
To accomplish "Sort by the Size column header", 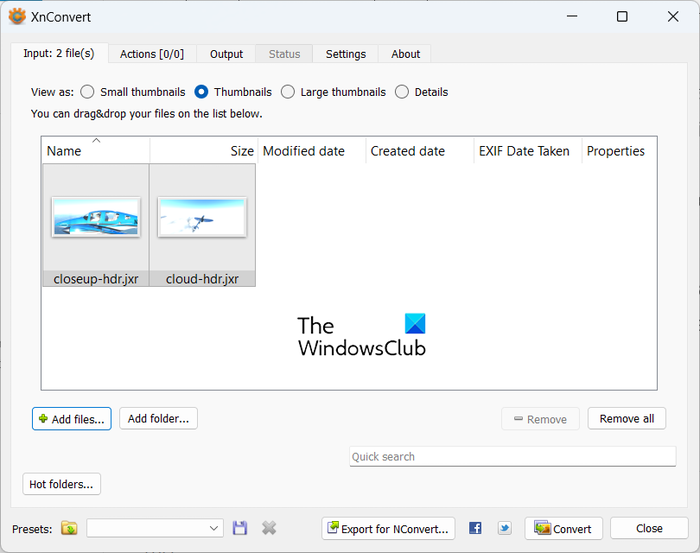I will point(204,150).
